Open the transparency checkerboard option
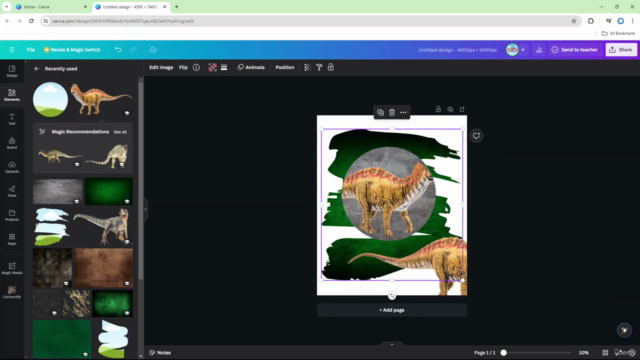 click(x=307, y=67)
